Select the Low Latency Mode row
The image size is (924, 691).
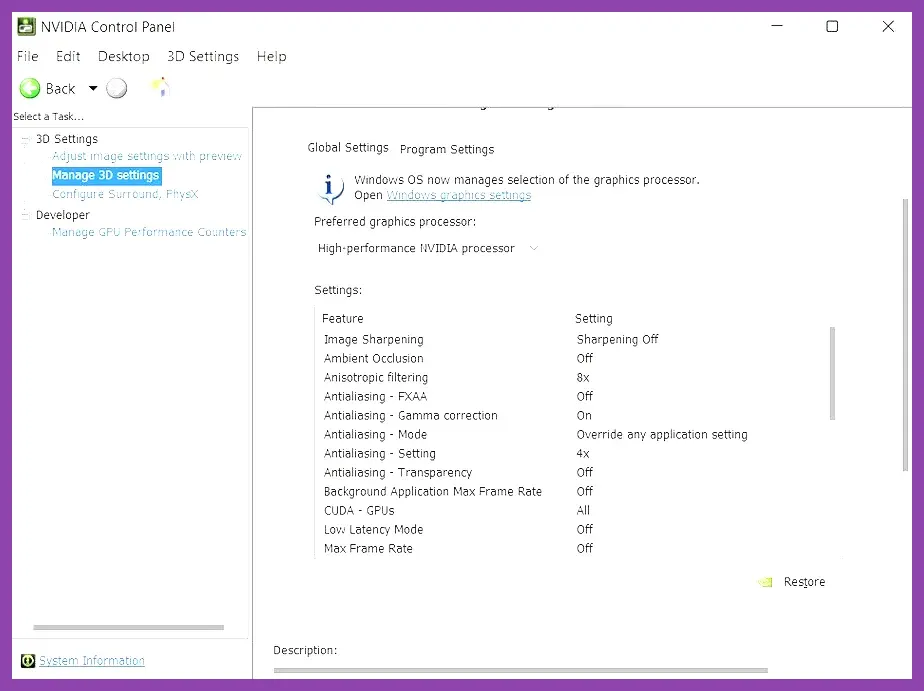click(570, 530)
